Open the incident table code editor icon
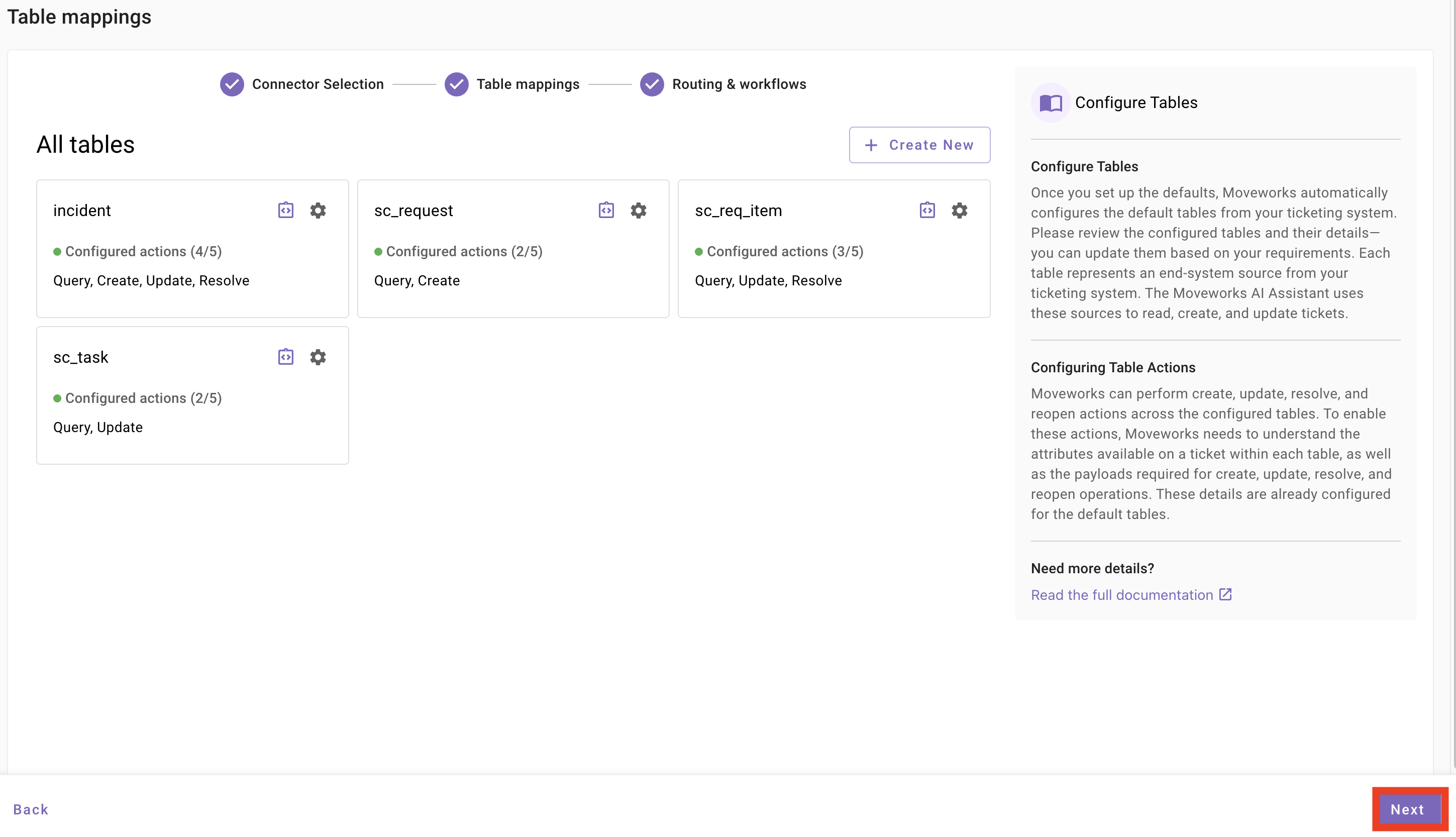 coord(286,211)
